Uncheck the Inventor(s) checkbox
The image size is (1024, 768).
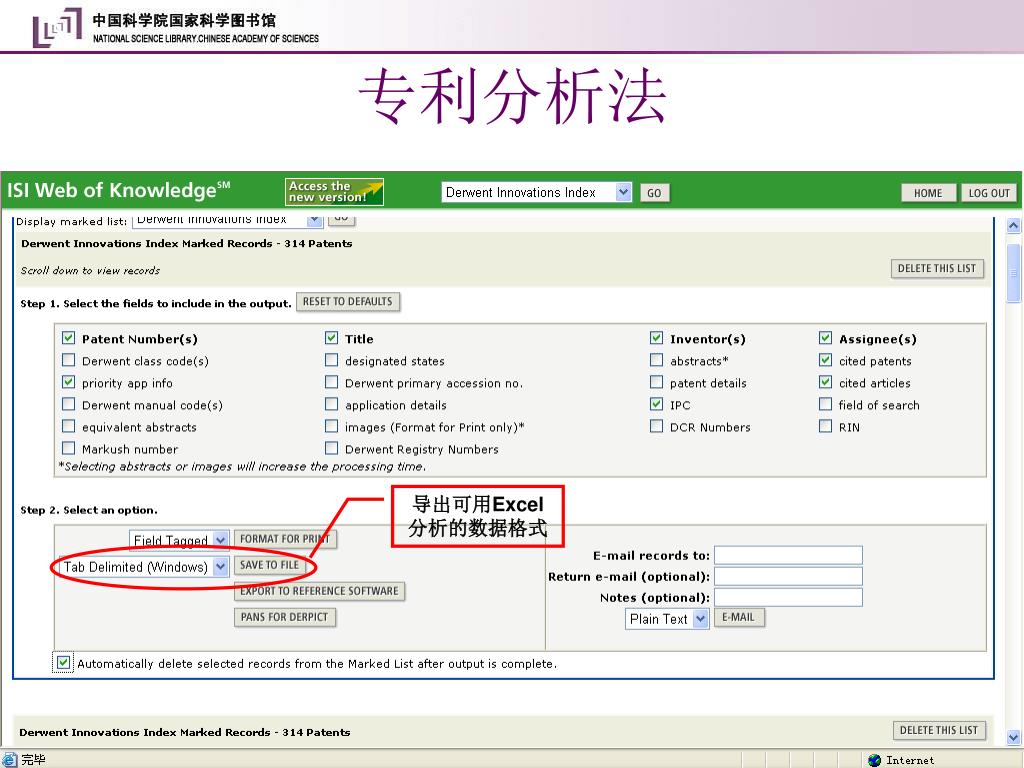point(656,338)
